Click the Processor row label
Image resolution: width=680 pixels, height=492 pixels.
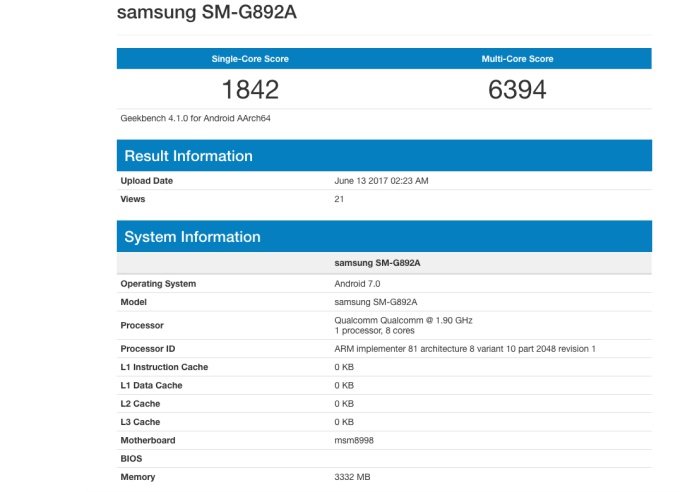142,325
